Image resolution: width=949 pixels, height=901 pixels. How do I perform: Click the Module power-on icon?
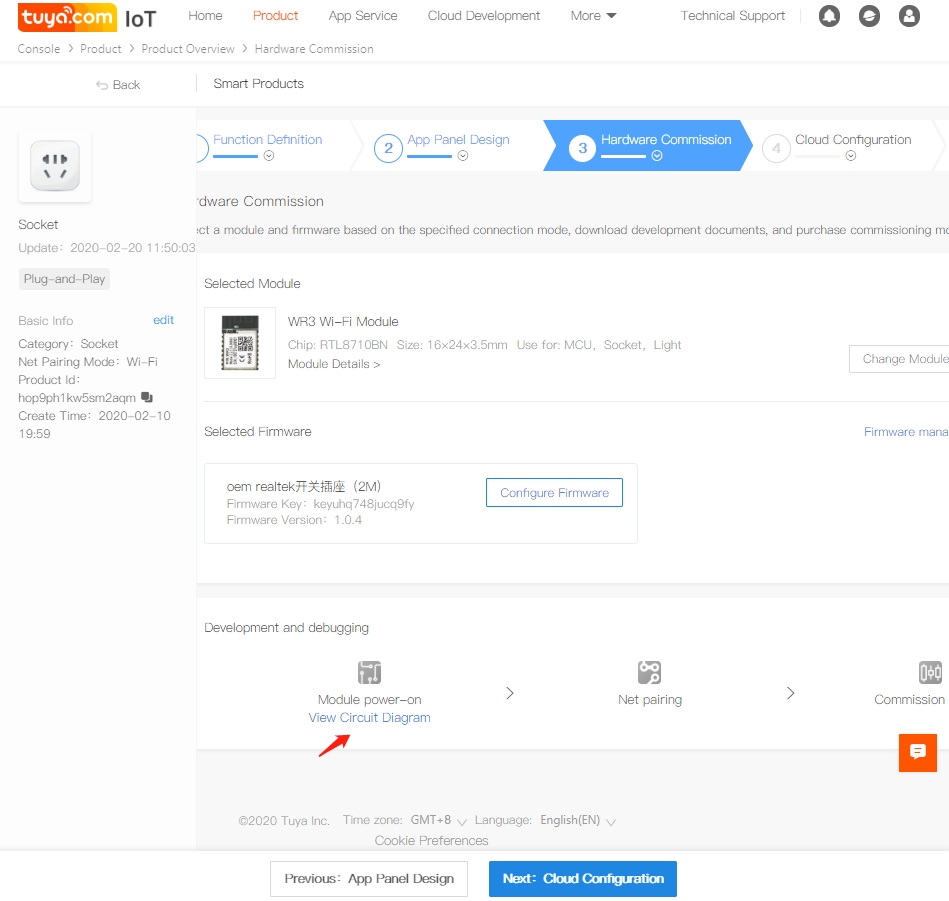(369, 672)
